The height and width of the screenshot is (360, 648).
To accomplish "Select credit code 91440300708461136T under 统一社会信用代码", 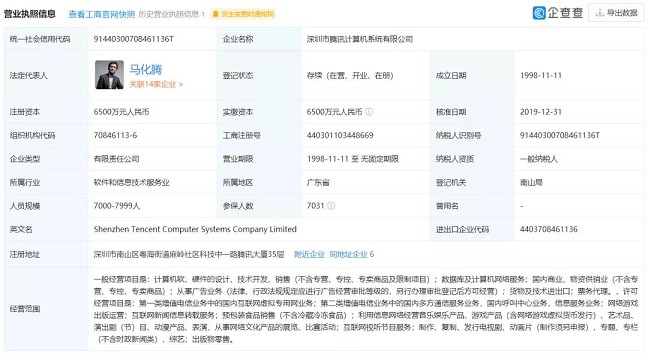I will tap(133, 39).
